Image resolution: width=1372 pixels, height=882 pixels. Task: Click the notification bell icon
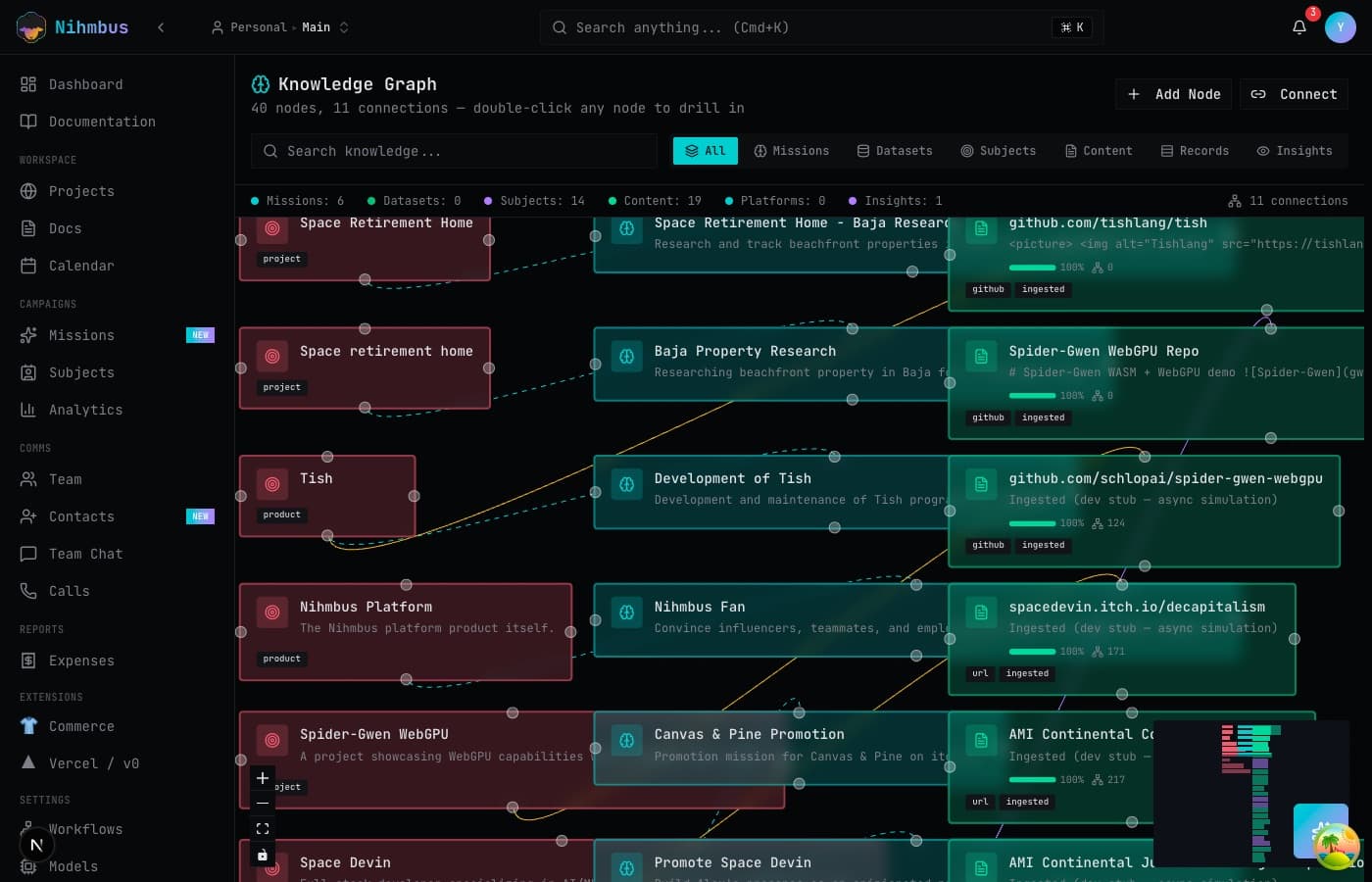point(1299,27)
